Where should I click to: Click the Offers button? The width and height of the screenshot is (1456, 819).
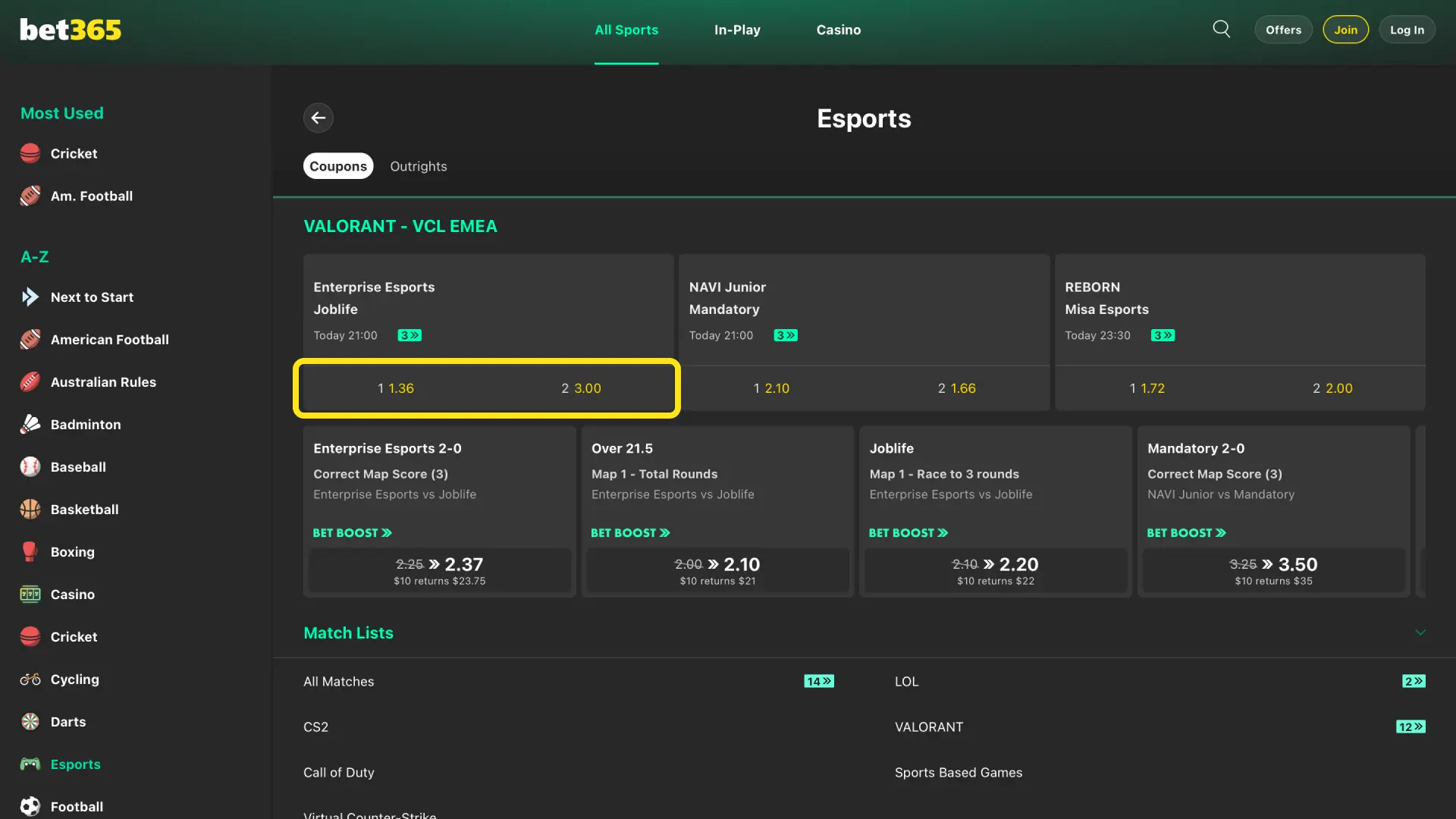click(x=1283, y=30)
